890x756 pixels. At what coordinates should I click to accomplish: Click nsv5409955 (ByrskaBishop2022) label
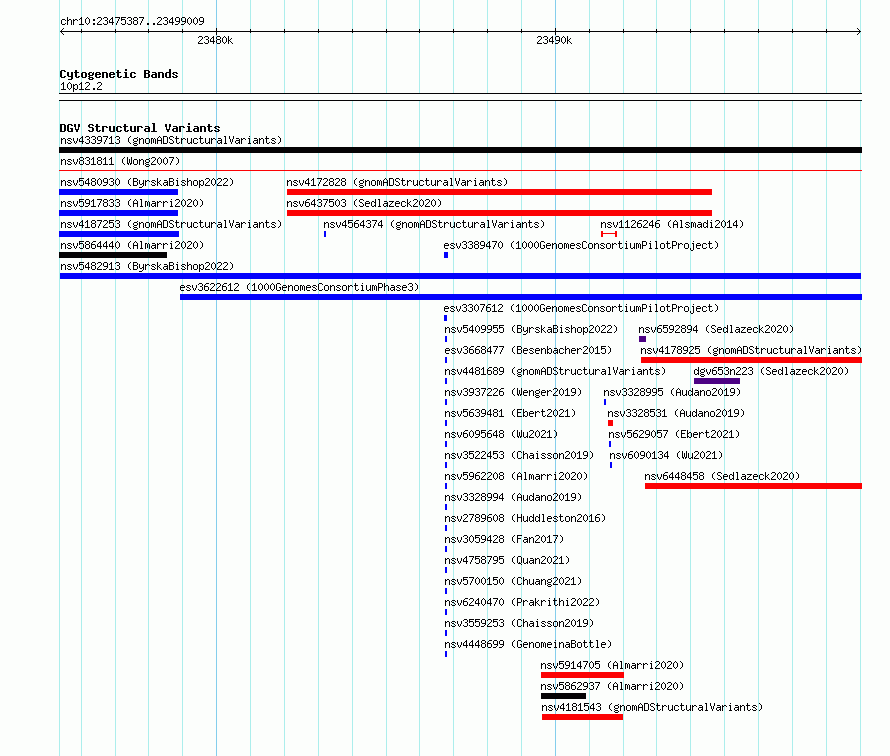531,329
